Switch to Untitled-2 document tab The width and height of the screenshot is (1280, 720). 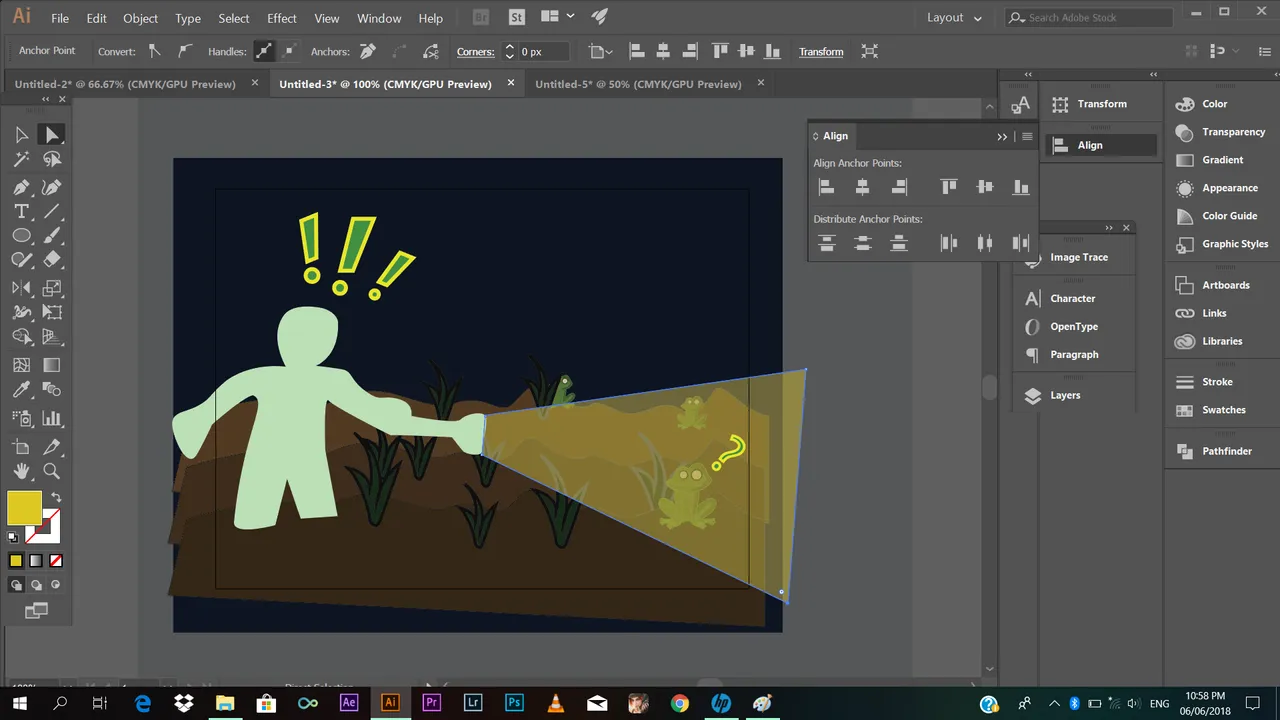click(125, 84)
